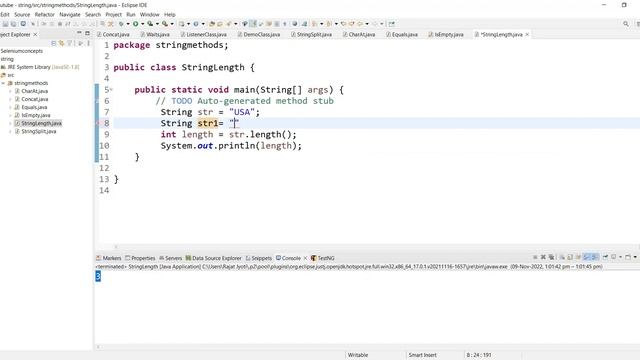Minimize the Project Explorer panel

click(79, 33)
